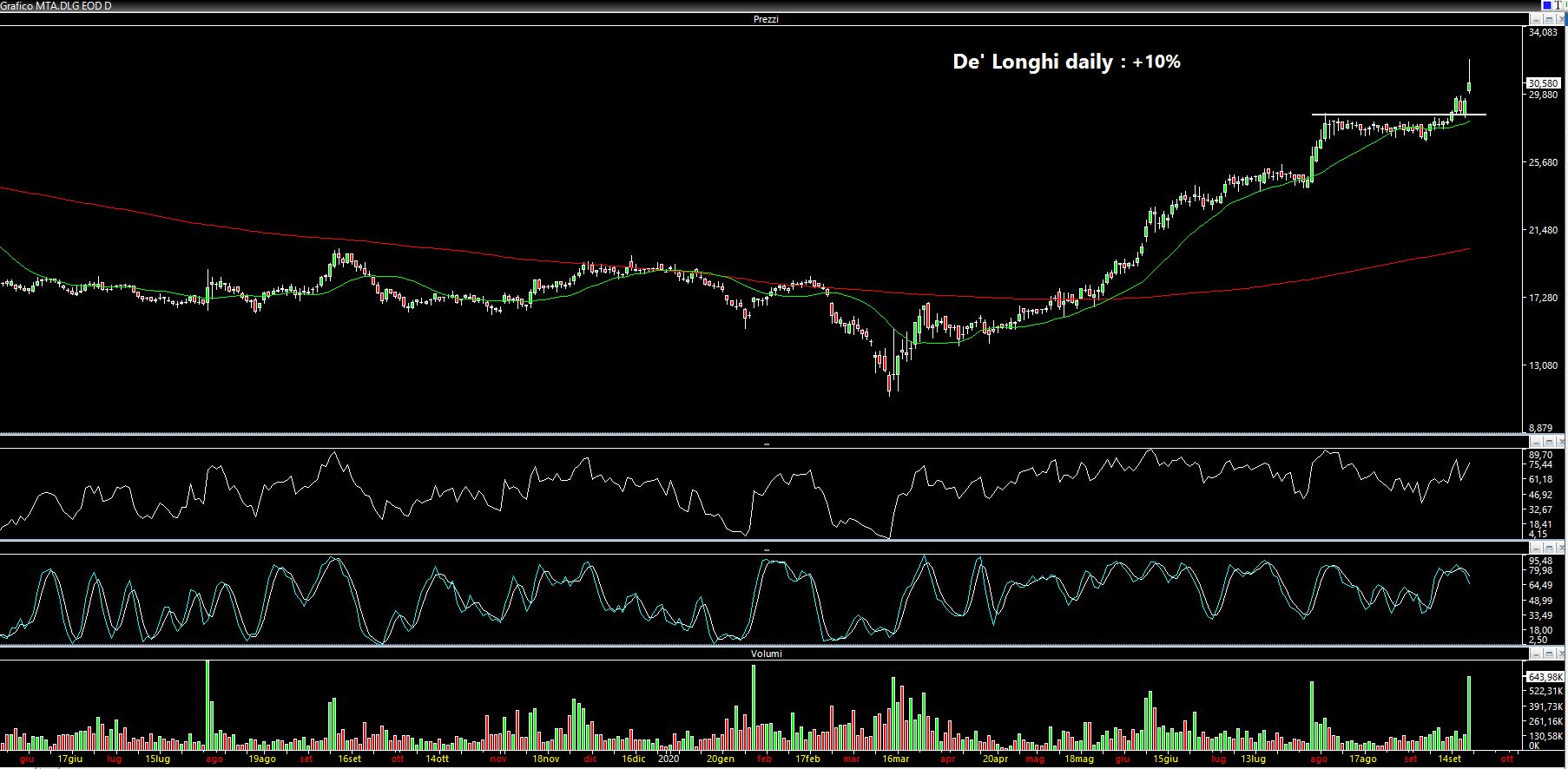Click the 48,99 stochastic scale value
Screen dimensions: 1568x769
tap(1540, 601)
